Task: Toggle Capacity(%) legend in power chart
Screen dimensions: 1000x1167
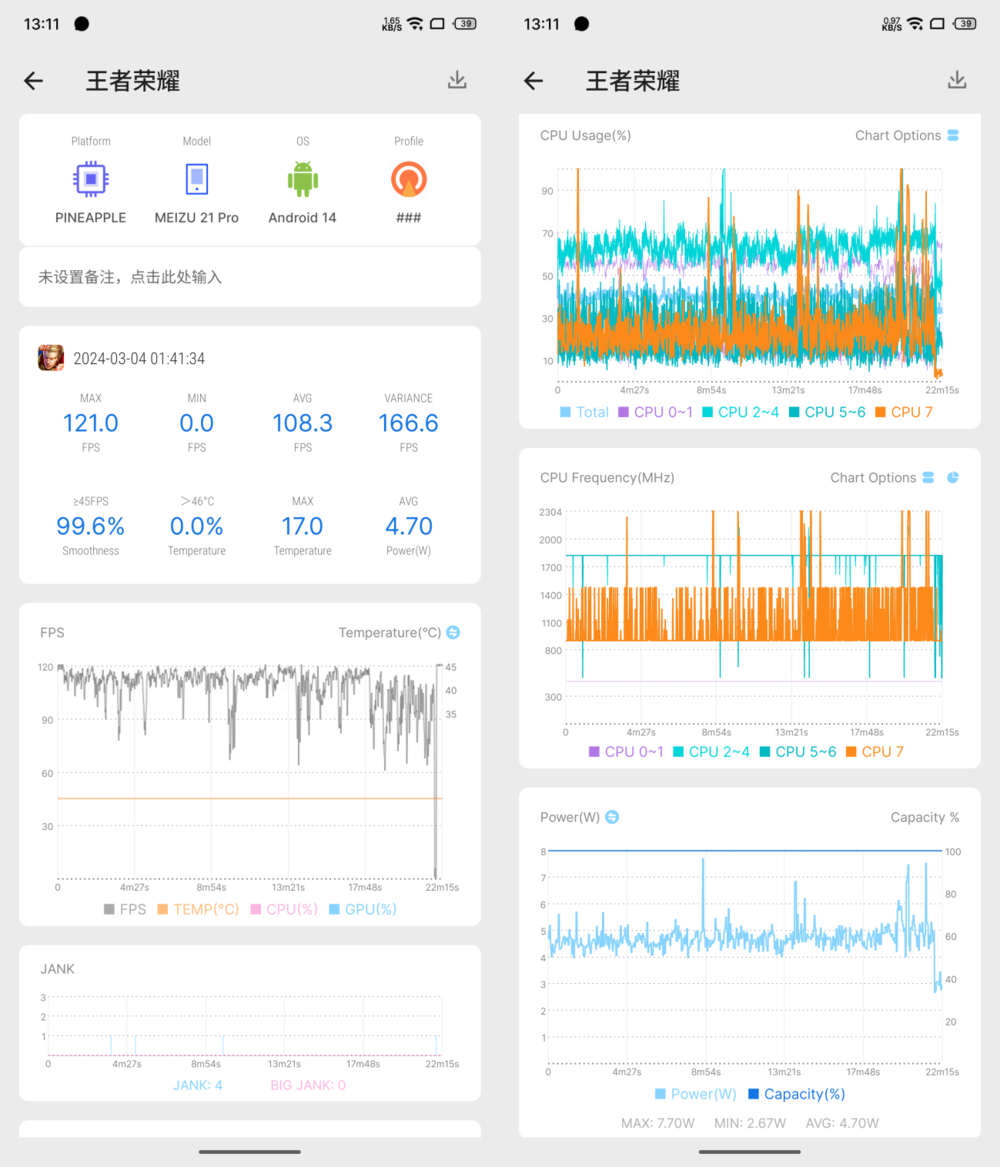Action: pyautogui.click(x=796, y=1094)
